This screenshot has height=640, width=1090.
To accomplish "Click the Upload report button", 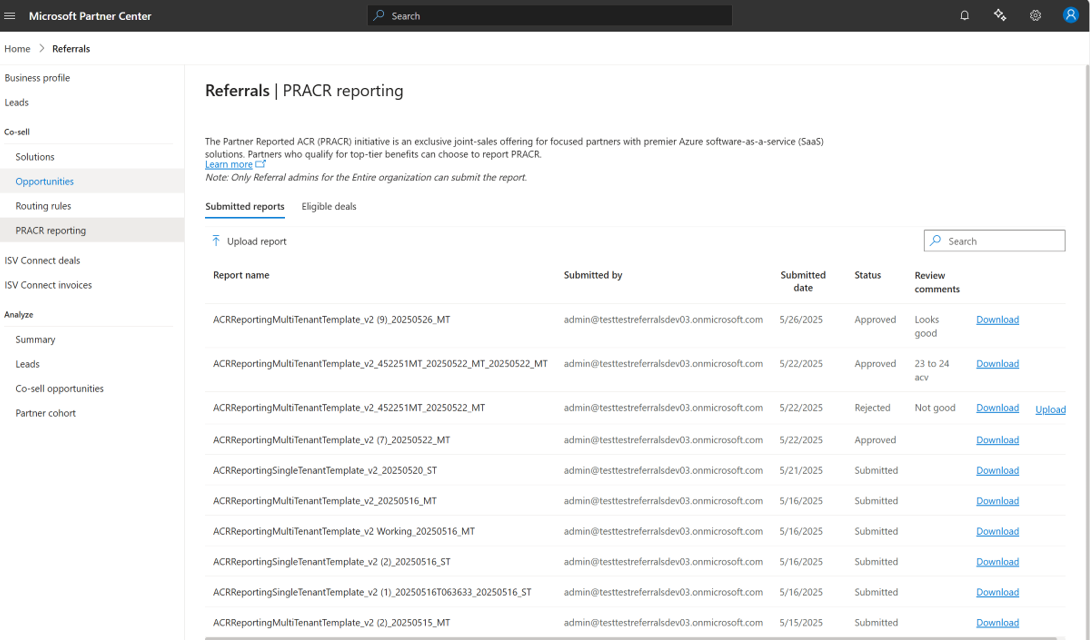I will coord(249,241).
